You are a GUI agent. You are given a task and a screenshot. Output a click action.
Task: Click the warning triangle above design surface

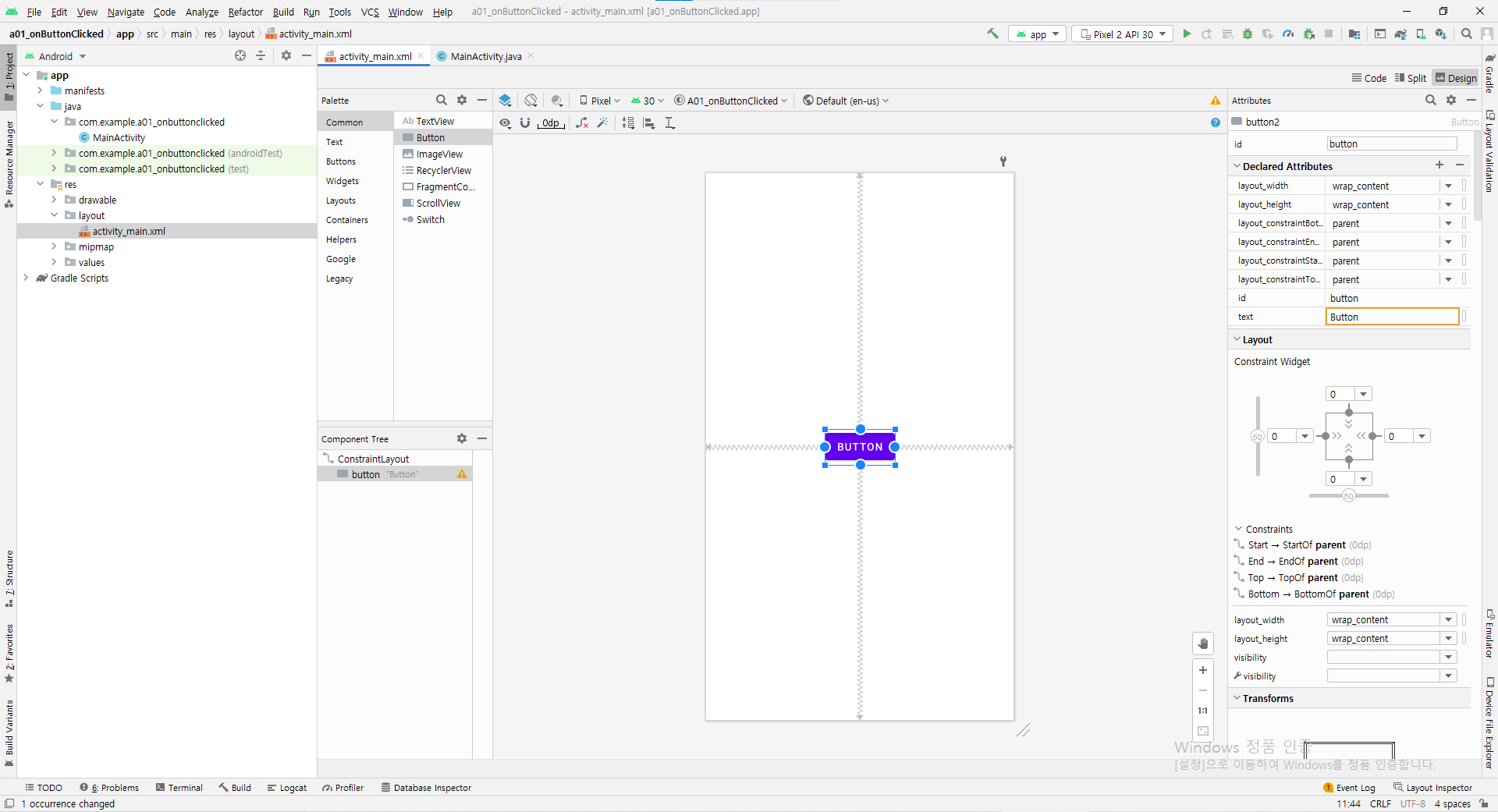(x=1216, y=101)
